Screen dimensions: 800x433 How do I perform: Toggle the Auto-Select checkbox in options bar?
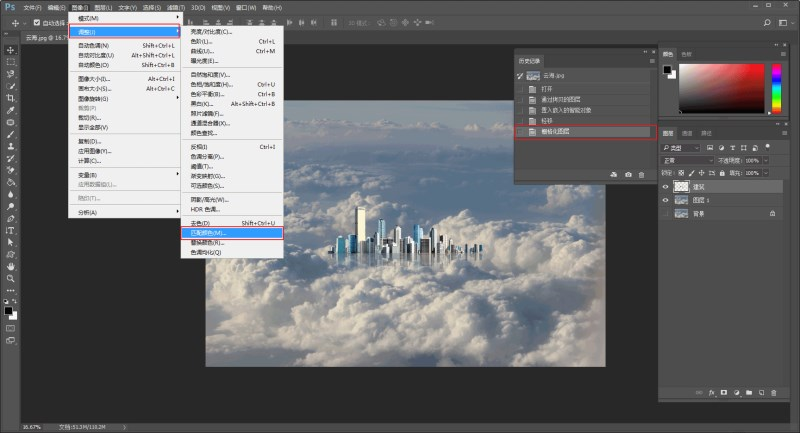[37, 21]
